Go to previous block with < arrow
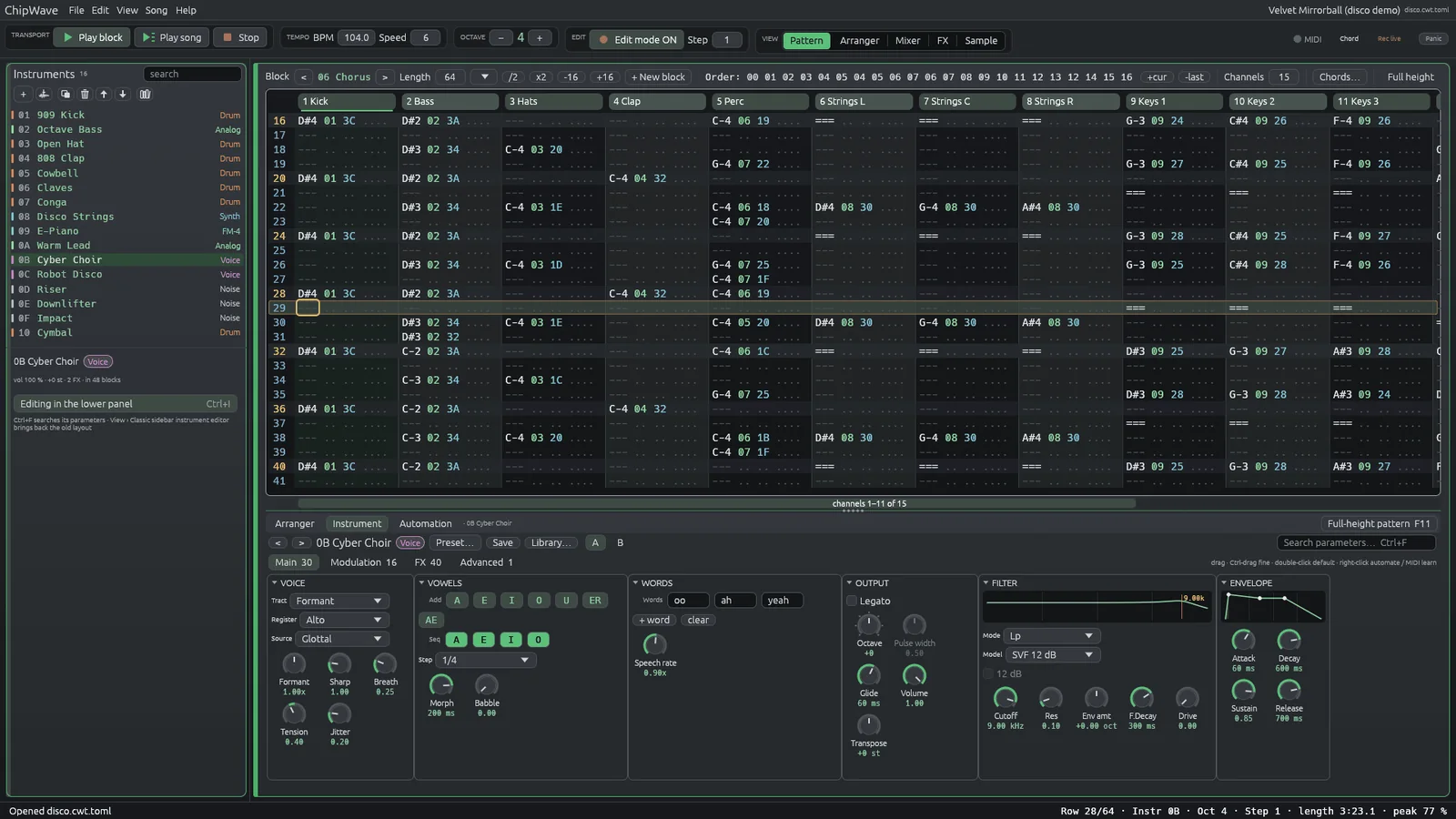The width and height of the screenshot is (1456, 819). pyautogui.click(x=304, y=77)
